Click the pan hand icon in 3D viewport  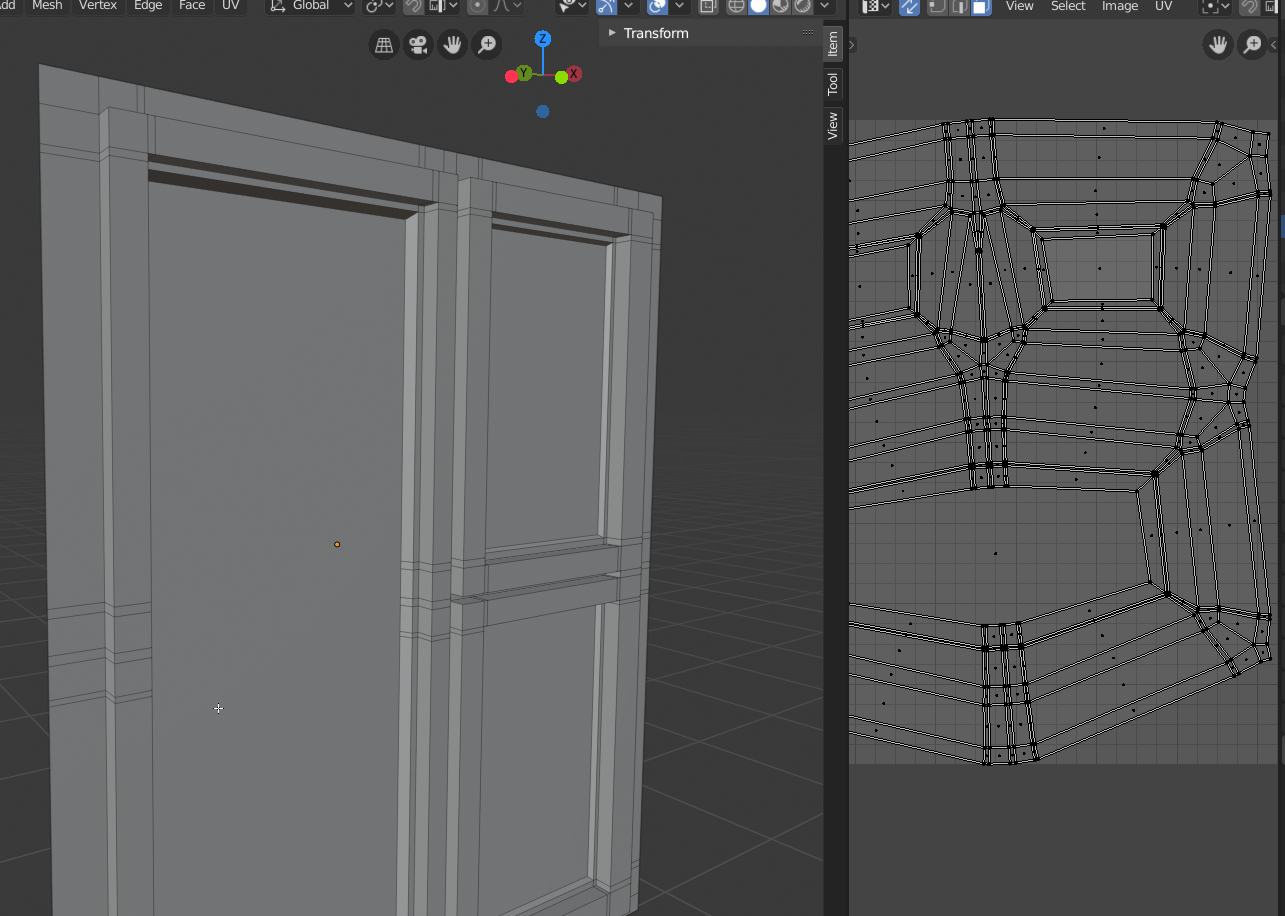coord(452,45)
